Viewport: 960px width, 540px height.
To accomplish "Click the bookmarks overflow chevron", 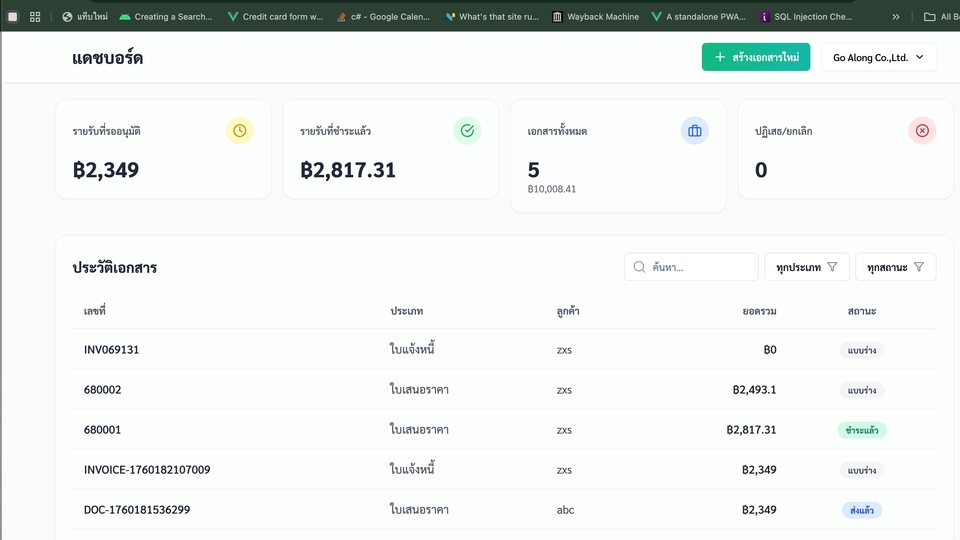I will [x=895, y=17].
